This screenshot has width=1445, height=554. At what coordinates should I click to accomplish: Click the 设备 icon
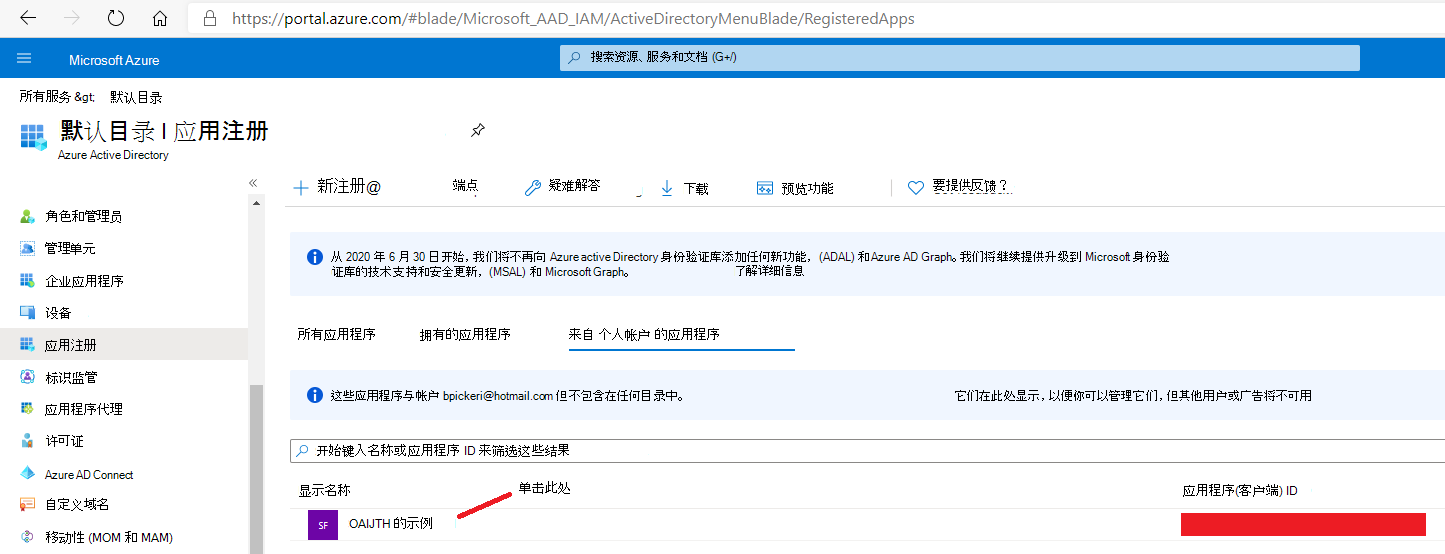(x=28, y=313)
